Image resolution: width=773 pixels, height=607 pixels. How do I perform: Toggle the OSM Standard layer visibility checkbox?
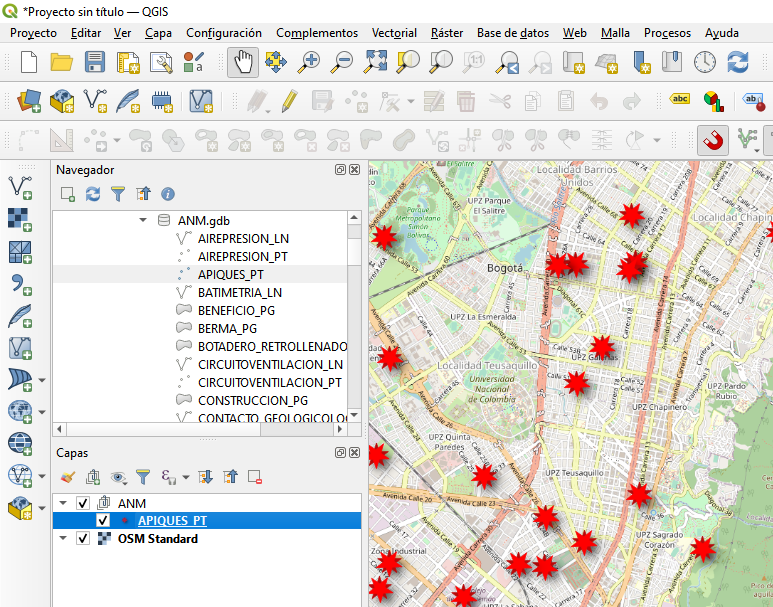click(83, 538)
